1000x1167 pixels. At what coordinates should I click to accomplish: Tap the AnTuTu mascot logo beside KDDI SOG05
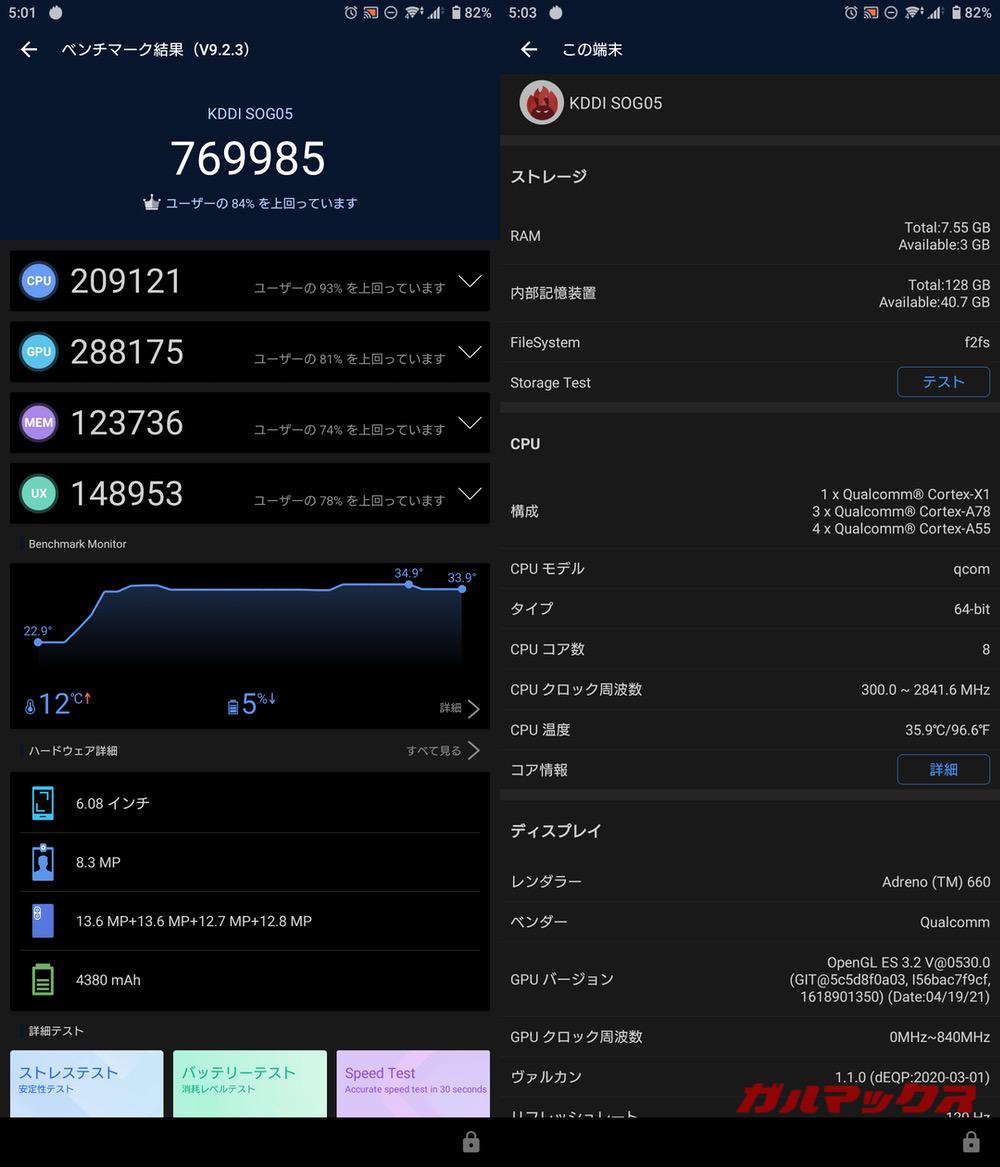tap(541, 103)
